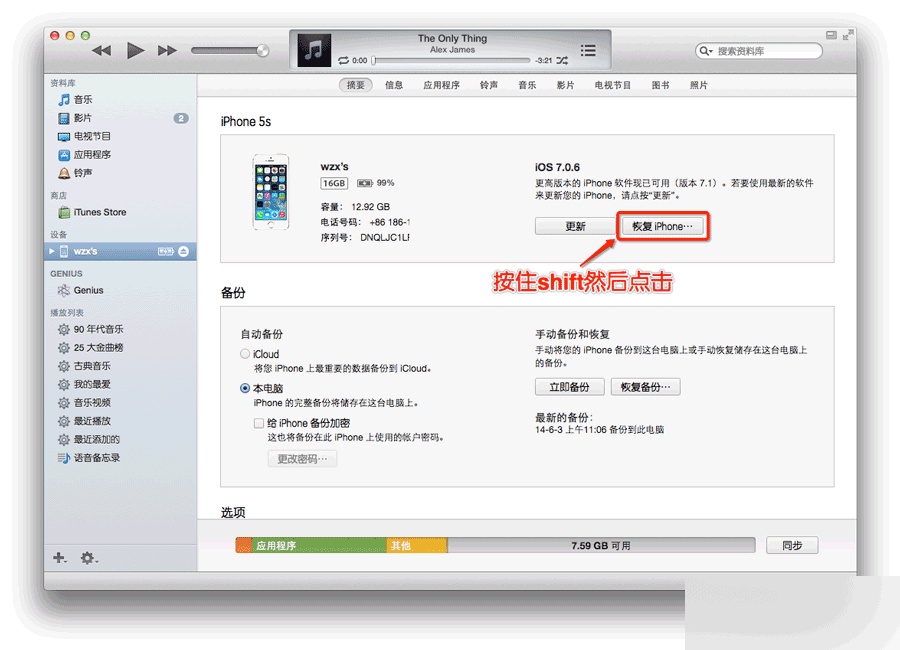Click the 恢复iPhone restore button
The height and width of the screenshot is (650, 900).
click(662, 226)
